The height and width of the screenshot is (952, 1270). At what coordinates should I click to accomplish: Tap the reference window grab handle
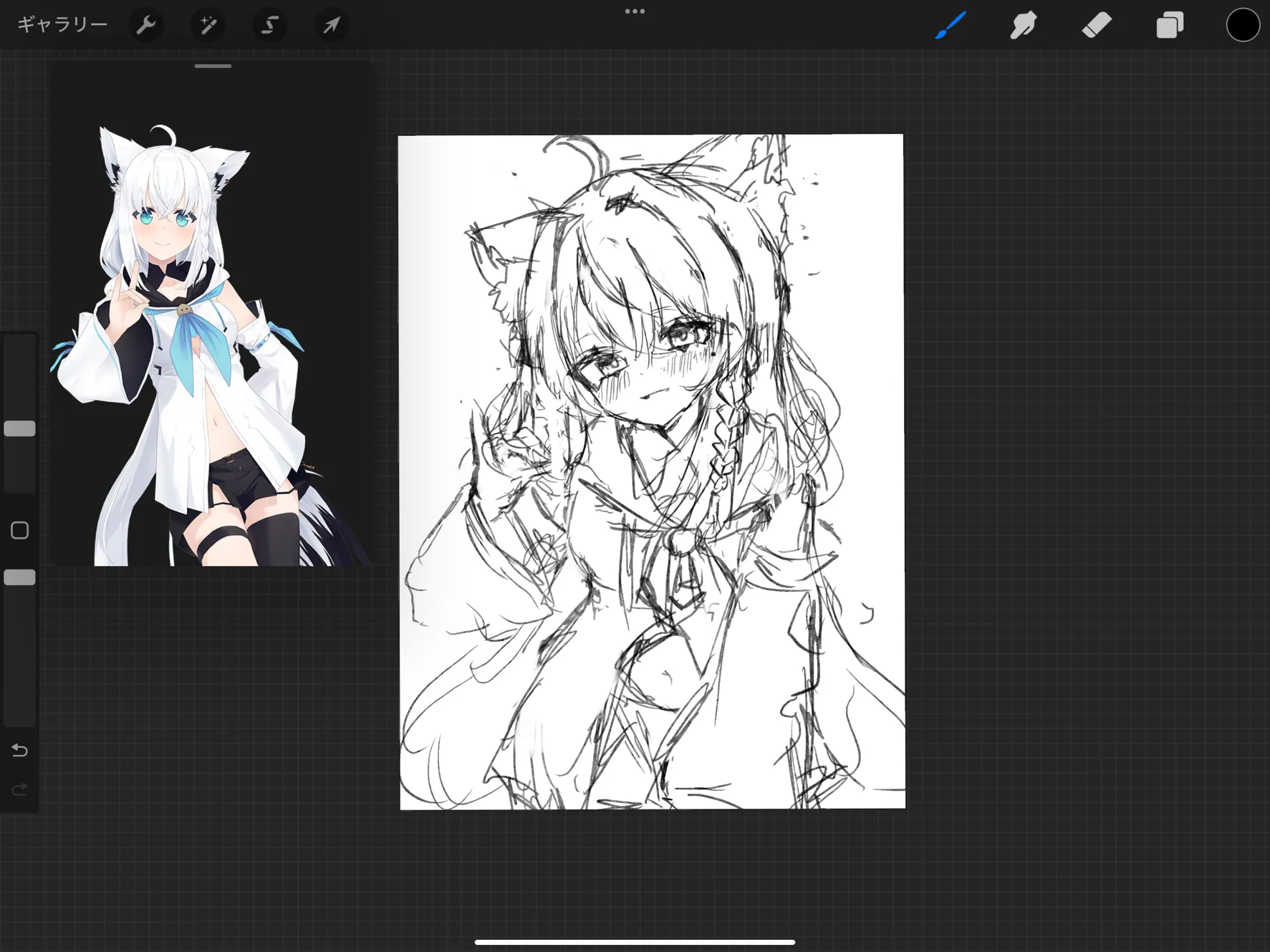(213, 66)
